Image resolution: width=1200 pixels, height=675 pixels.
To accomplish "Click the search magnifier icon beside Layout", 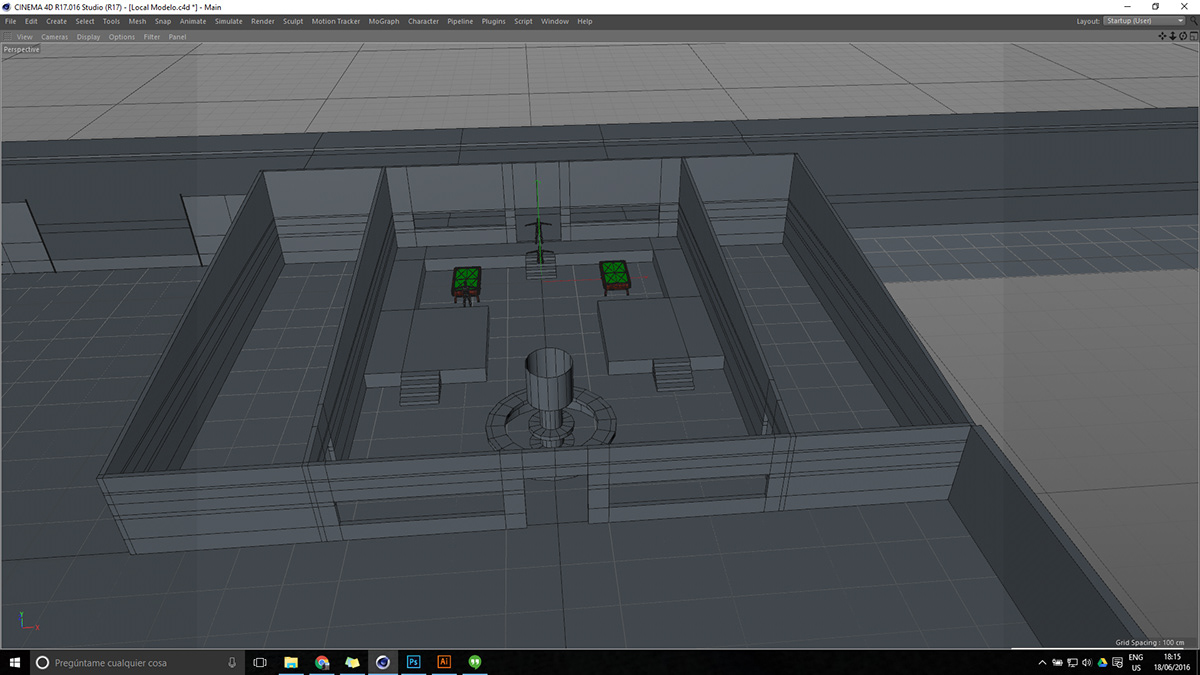I will [1192, 21].
